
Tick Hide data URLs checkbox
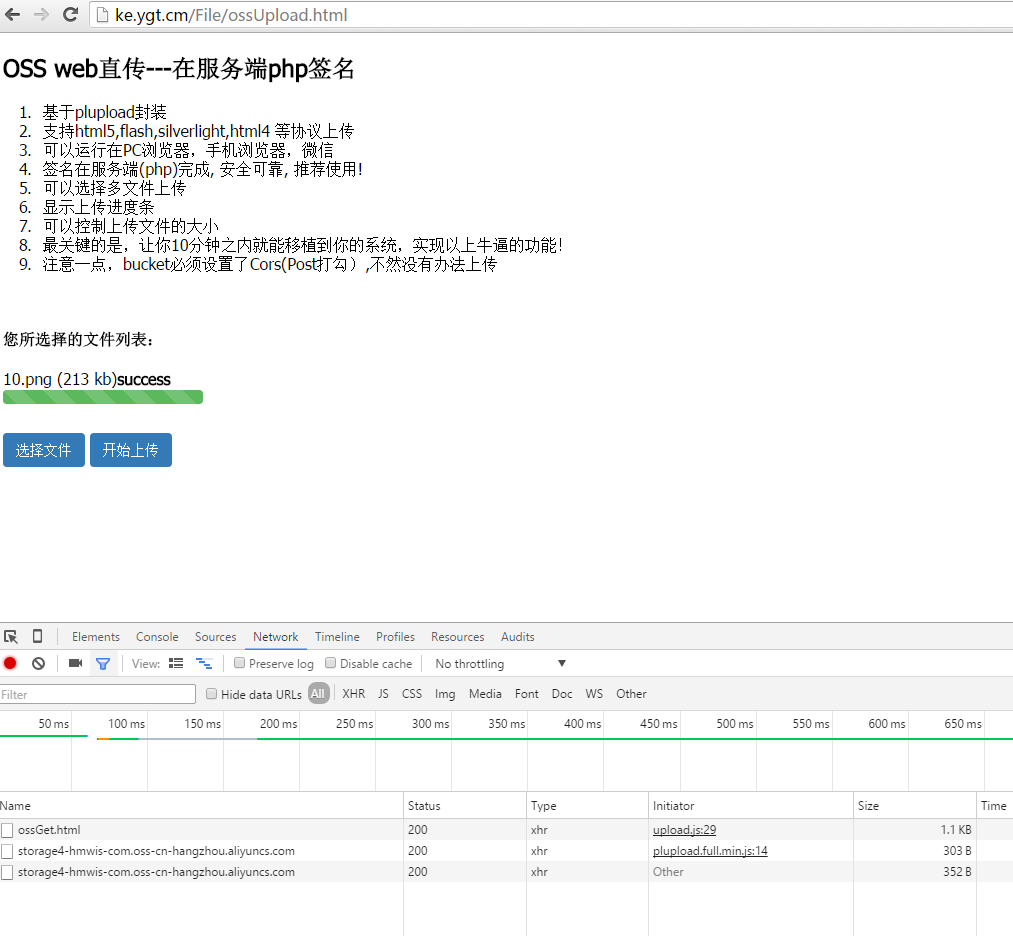pyautogui.click(x=211, y=694)
